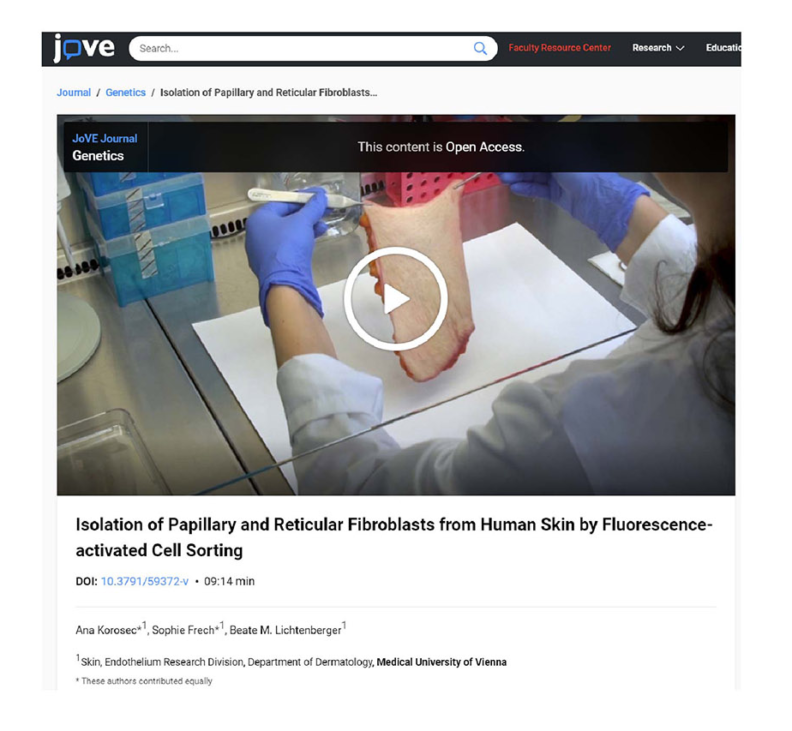Click the article title heading
This screenshot has height=731, width=792.
point(394,538)
